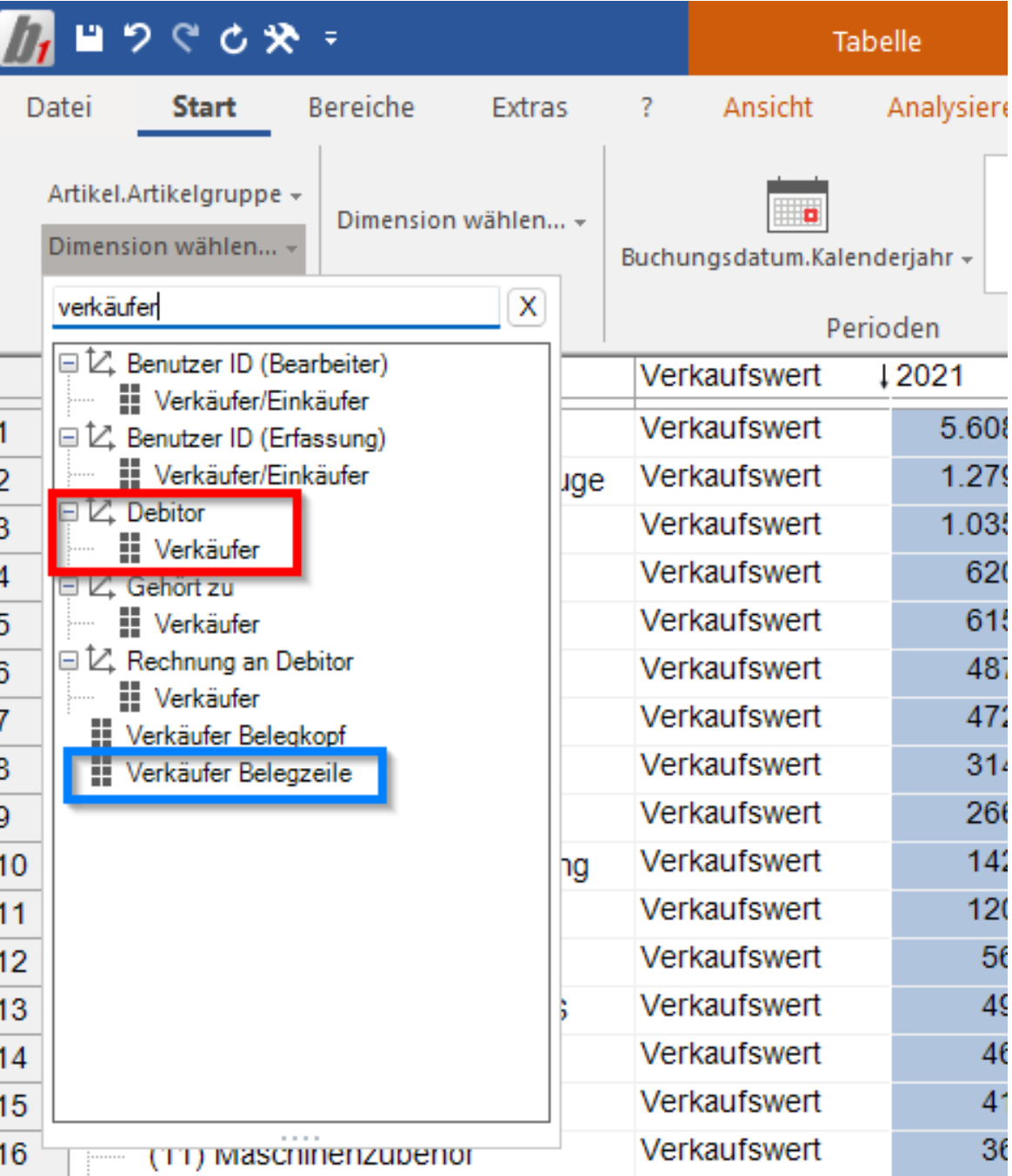Clear the verkäufer search with X
Viewport: 1012px width, 1176px height.
[527, 307]
